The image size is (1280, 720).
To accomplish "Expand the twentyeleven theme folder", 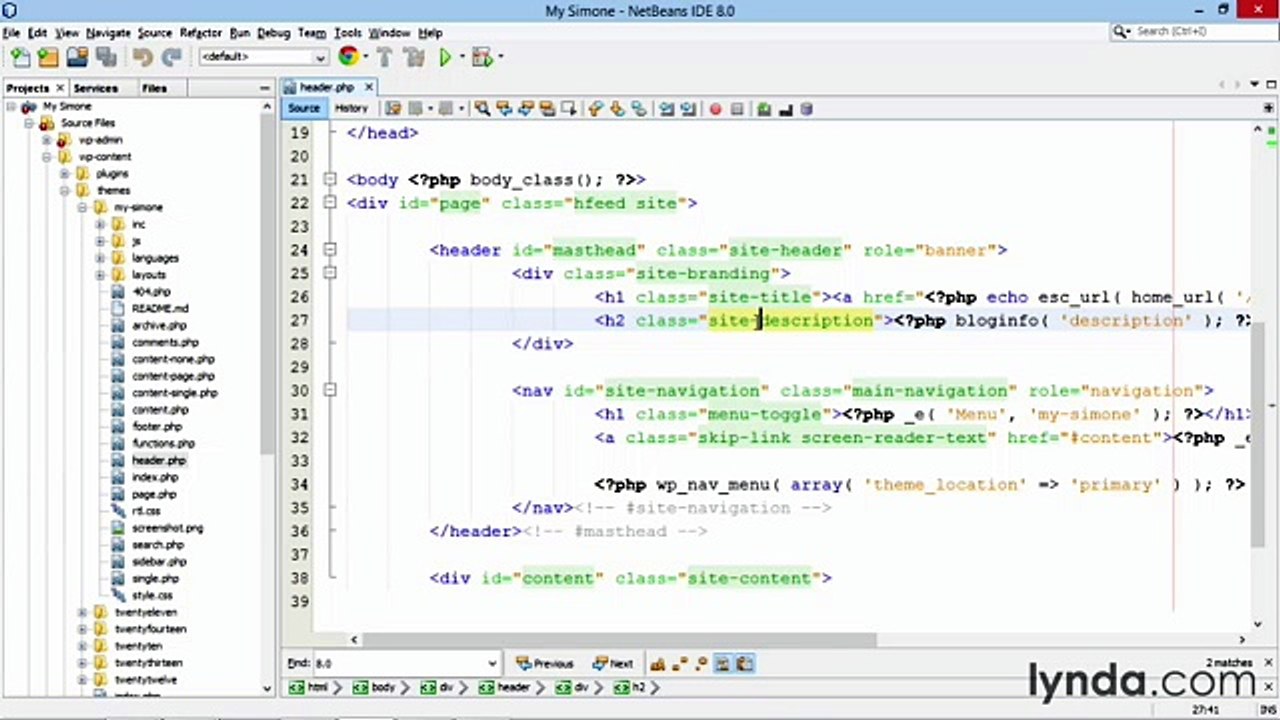I will [x=82, y=612].
